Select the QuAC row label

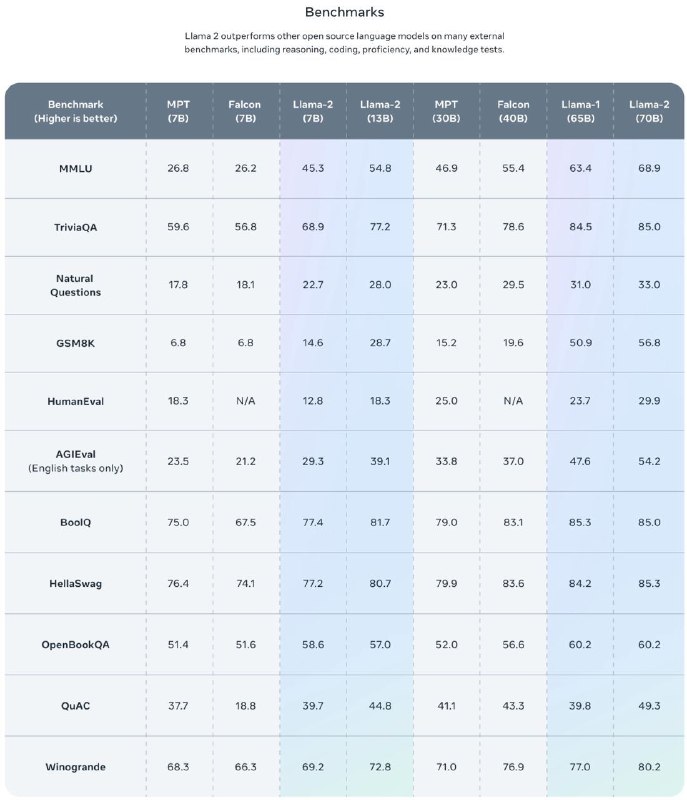(75, 706)
